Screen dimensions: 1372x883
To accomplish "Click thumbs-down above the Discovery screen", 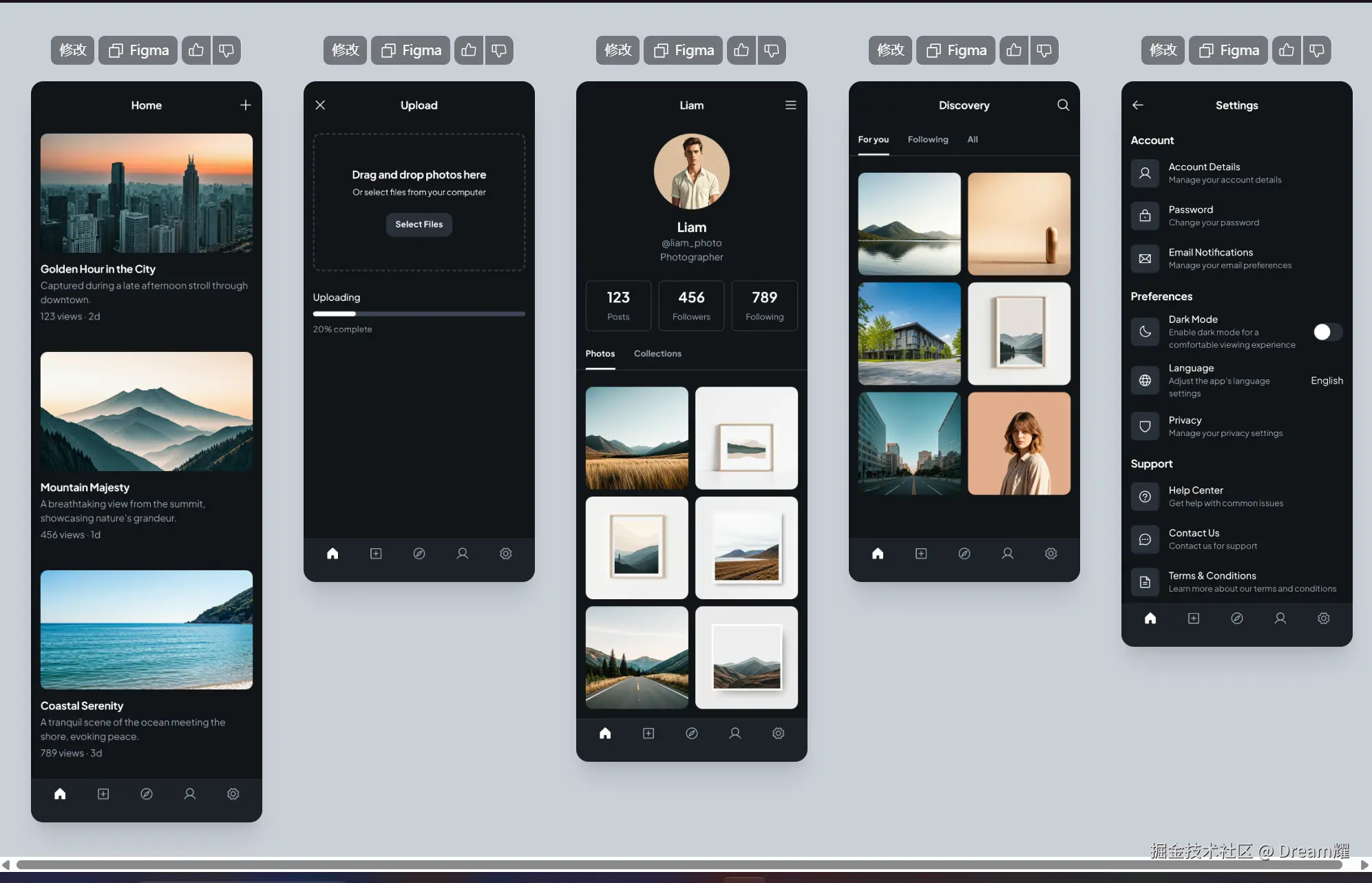I will tap(1044, 50).
